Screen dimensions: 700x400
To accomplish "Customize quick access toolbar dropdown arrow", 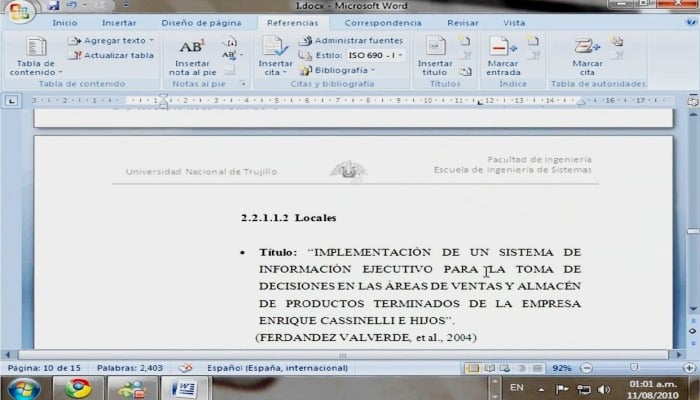I will pyautogui.click(x=126, y=5).
